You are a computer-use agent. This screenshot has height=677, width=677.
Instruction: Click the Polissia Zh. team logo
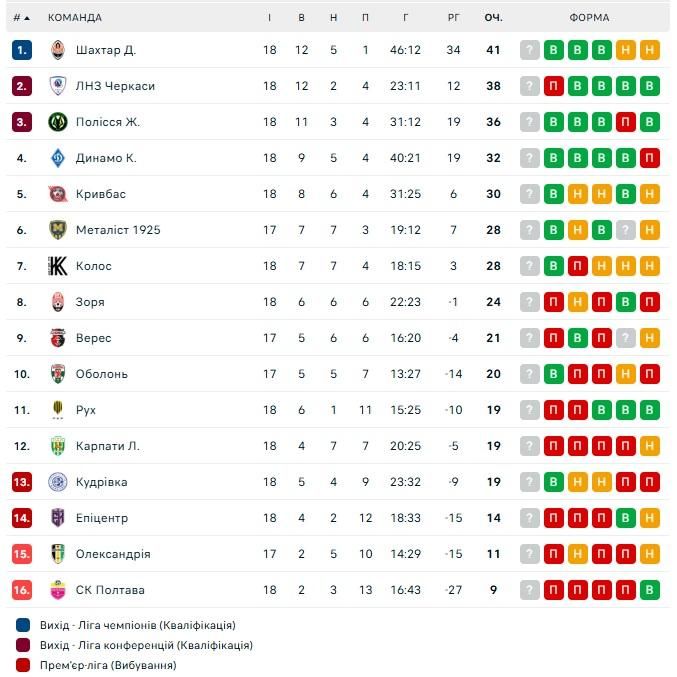58,122
